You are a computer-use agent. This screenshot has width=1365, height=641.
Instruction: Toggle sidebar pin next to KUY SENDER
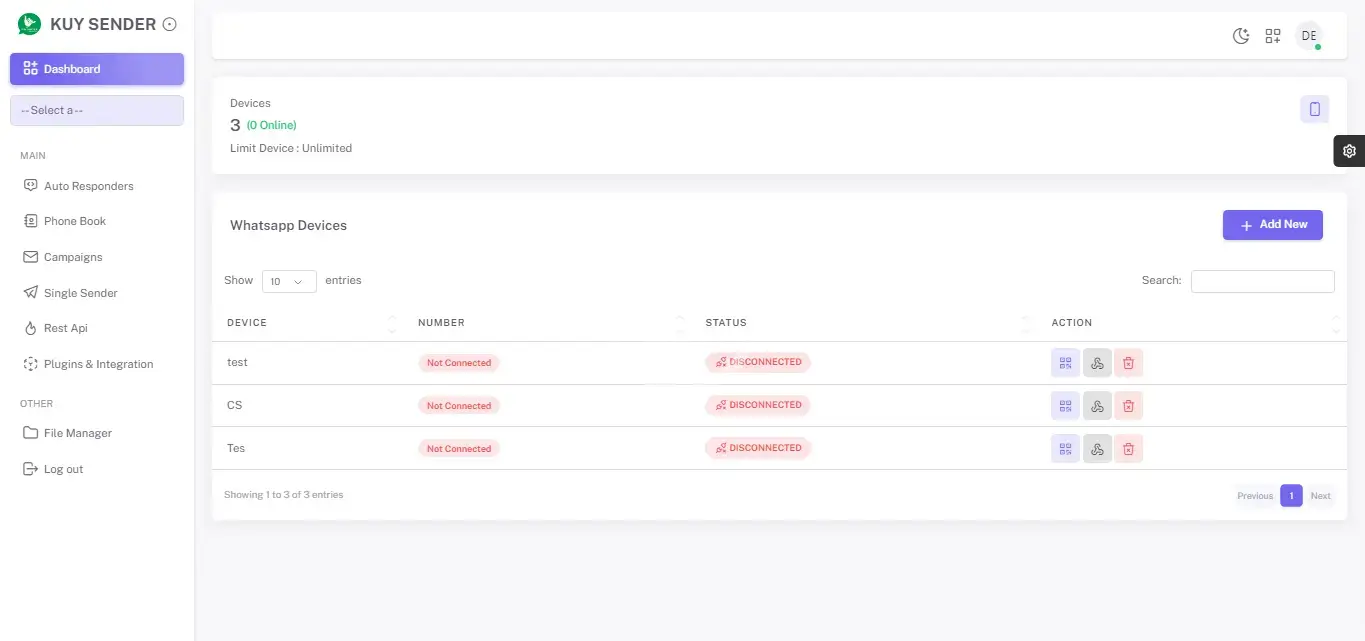coord(169,24)
